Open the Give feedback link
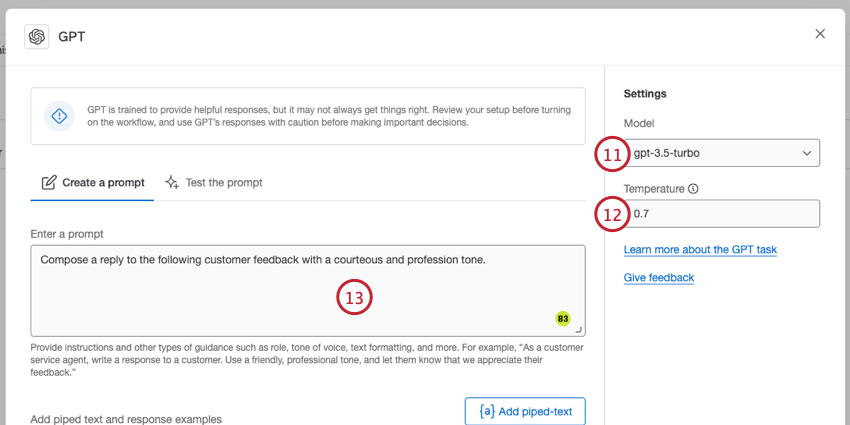This screenshot has height=425, width=850. [x=659, y=278]
